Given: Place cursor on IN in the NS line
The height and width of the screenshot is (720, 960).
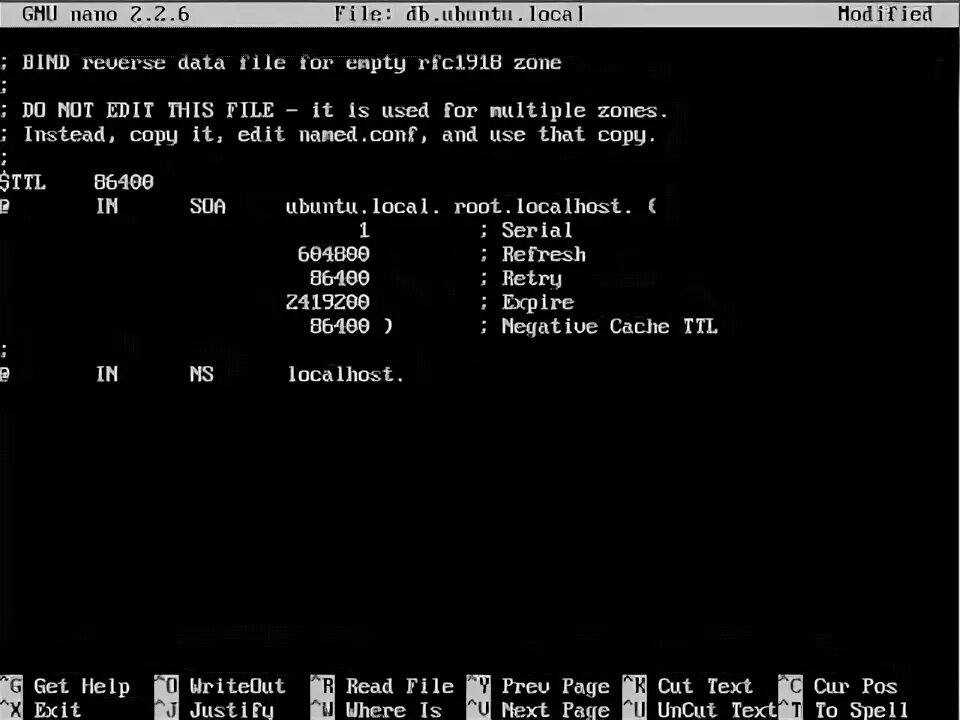Looking at the screenshot, I should [107, 373].
